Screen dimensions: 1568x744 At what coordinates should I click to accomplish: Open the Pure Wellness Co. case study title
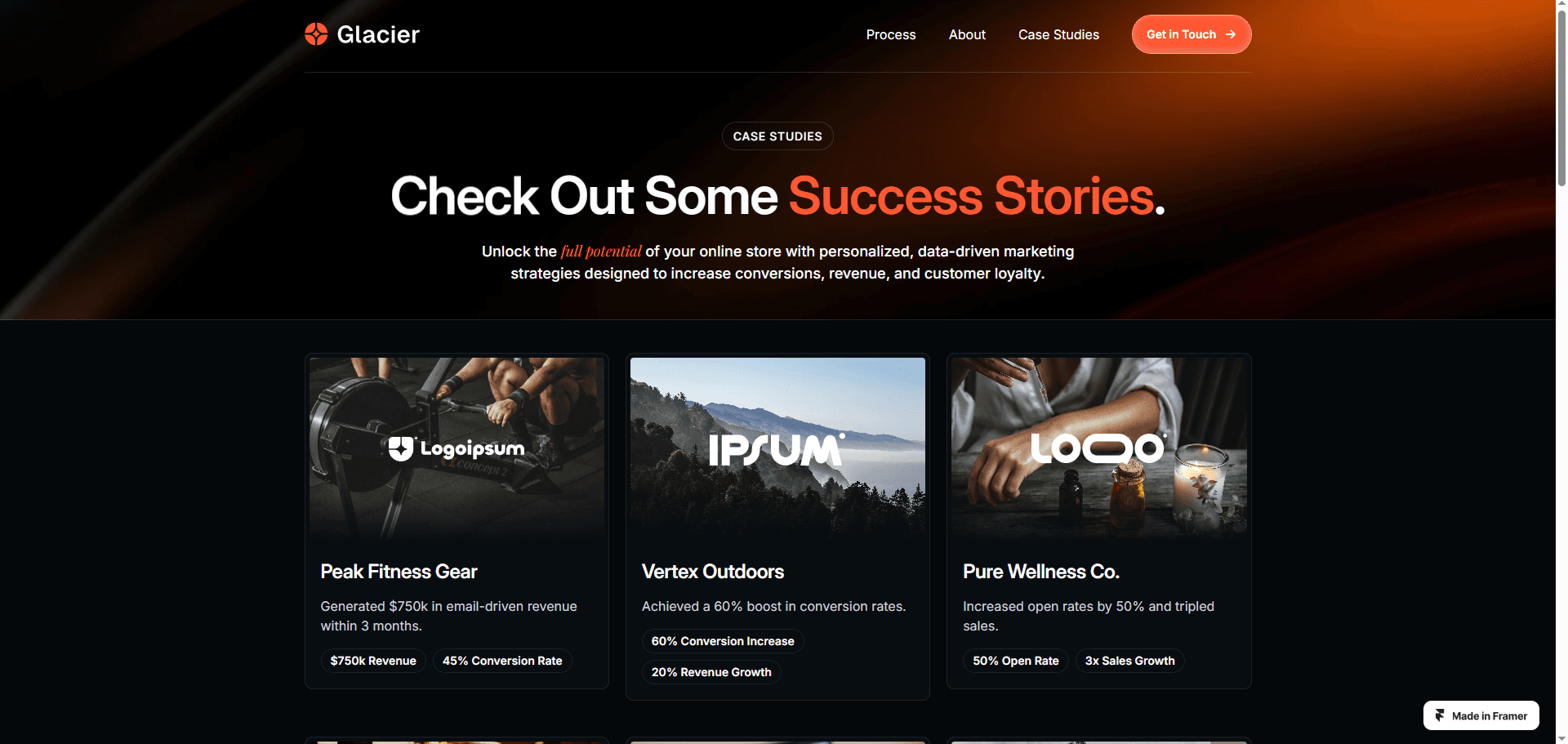click(x=1041, y=572)
